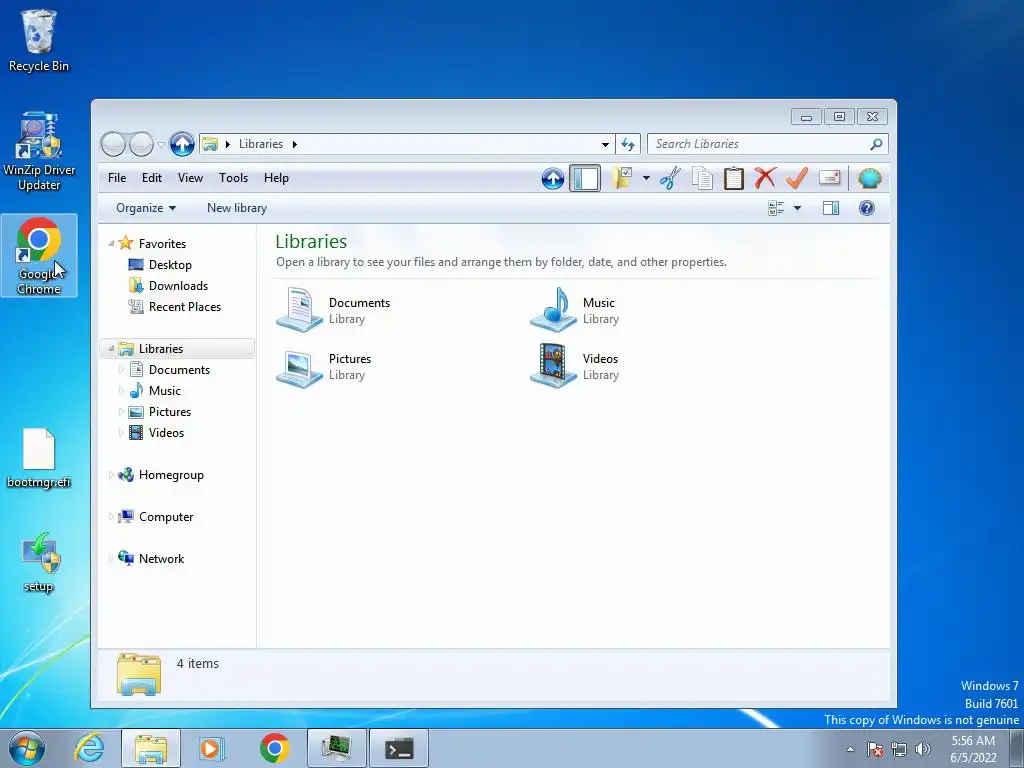This screenshot has height=768, width=1024.
Task: Click the Paste clipboard icon
Action: (733, 178)
